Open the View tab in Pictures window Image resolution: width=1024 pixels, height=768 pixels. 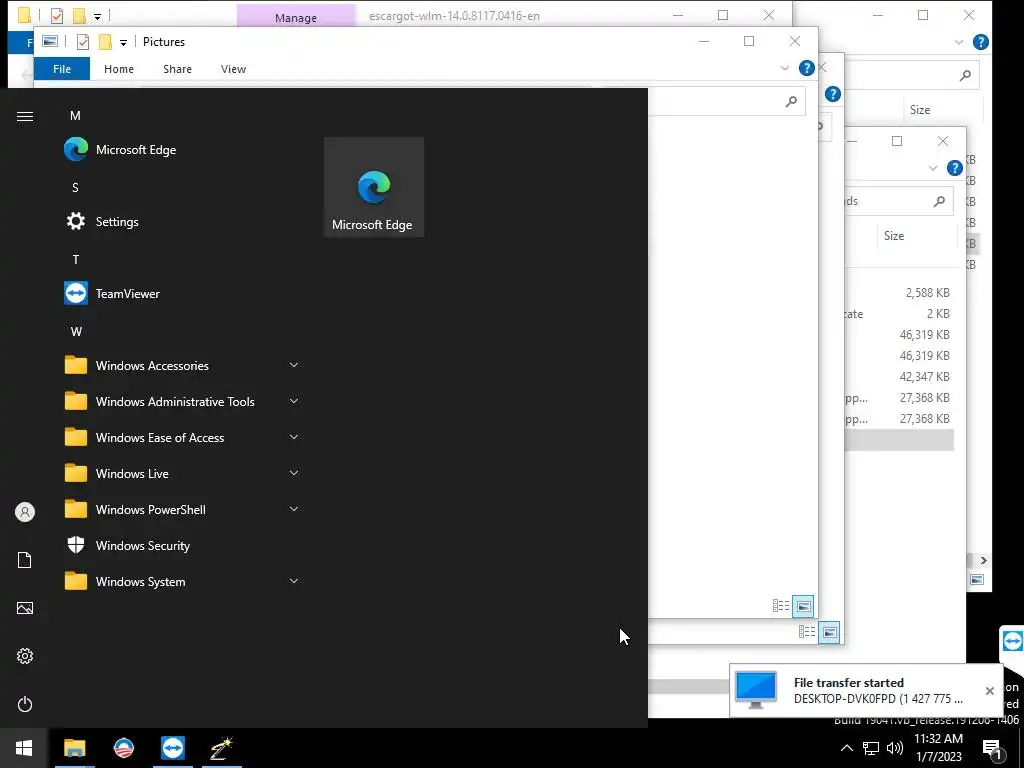click(233, 69)
